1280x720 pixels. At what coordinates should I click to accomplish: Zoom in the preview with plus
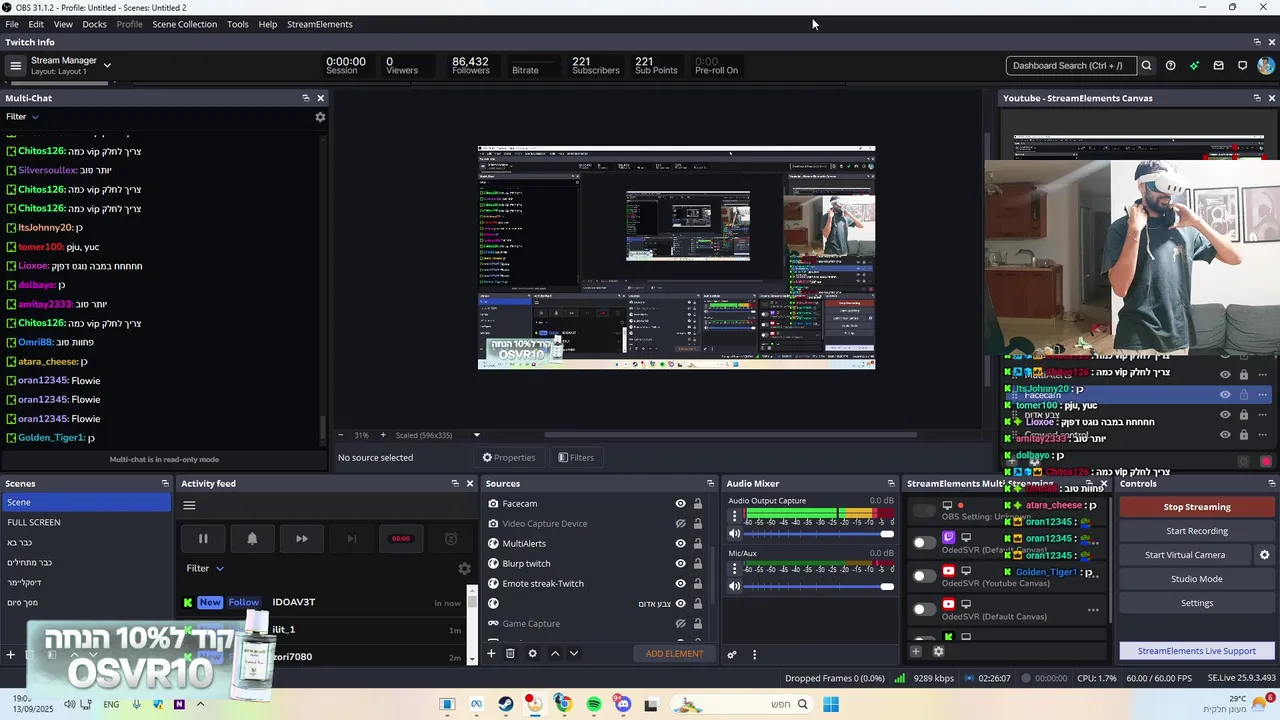tap(382, 435)
